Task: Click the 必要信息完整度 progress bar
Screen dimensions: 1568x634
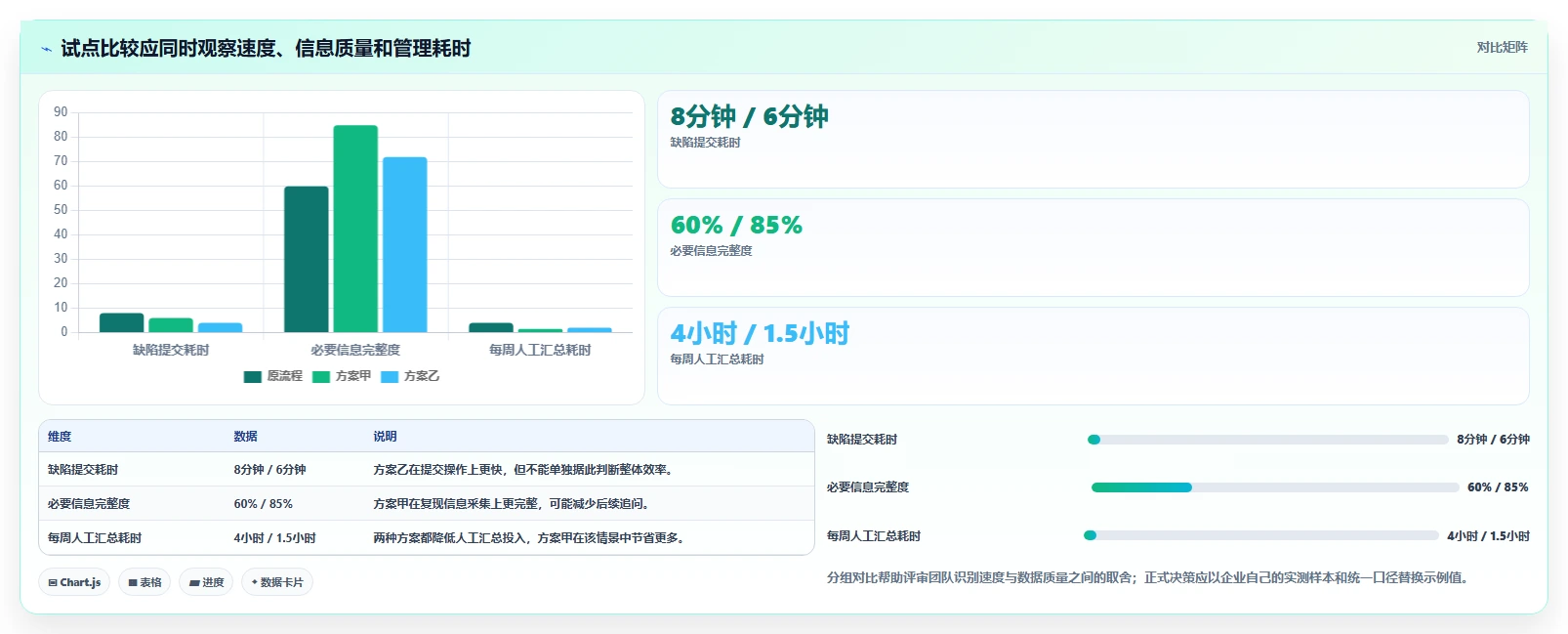Action: [x=1275, y=487]
